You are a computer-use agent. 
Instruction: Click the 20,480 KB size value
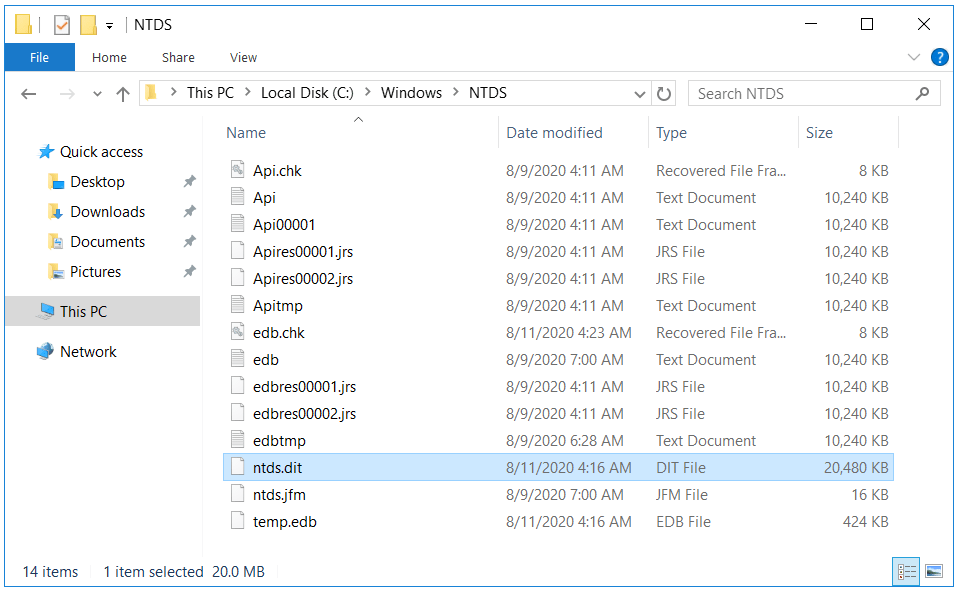pos(856,468)
